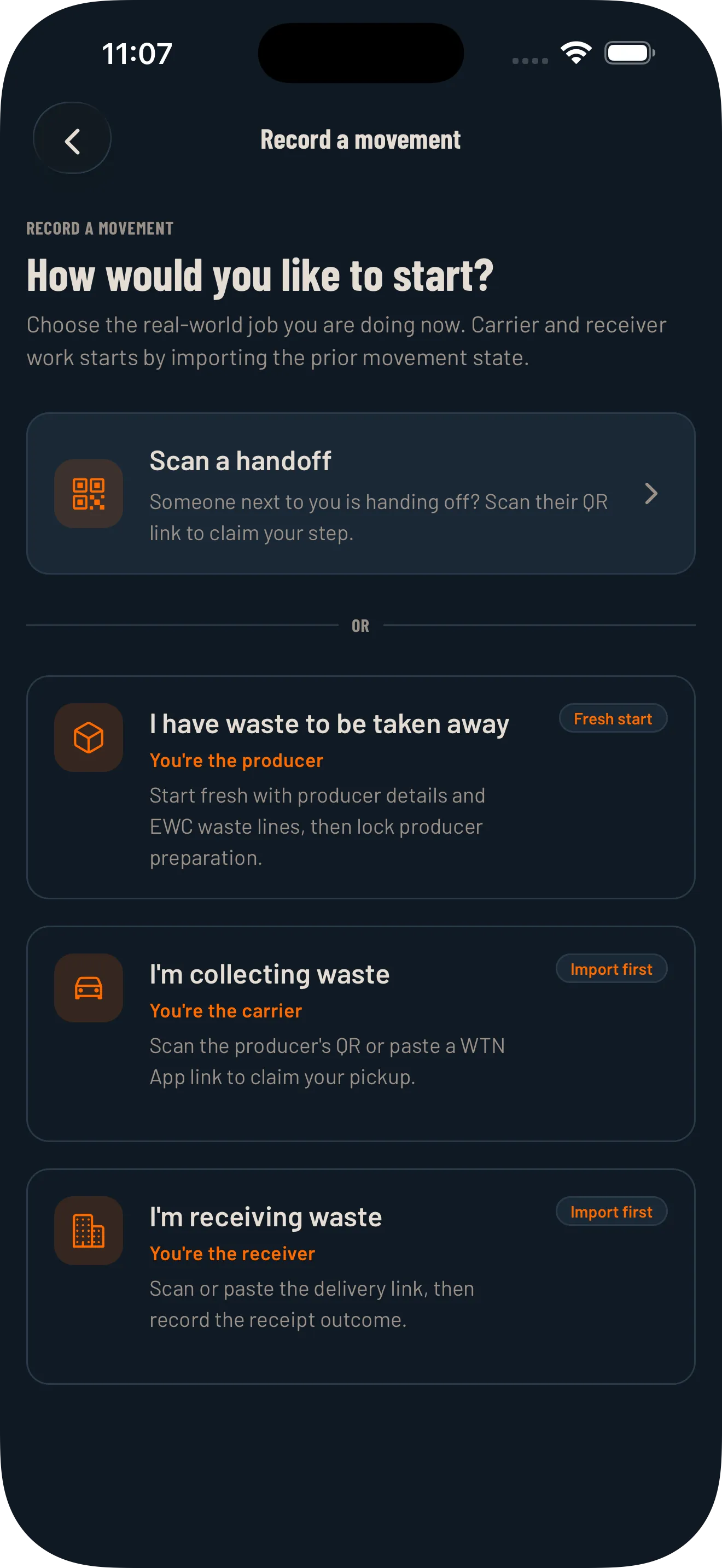Choose I'm collecting waste option
This screenshot has height=1568, width=722.
click(x=361, y=1033)
